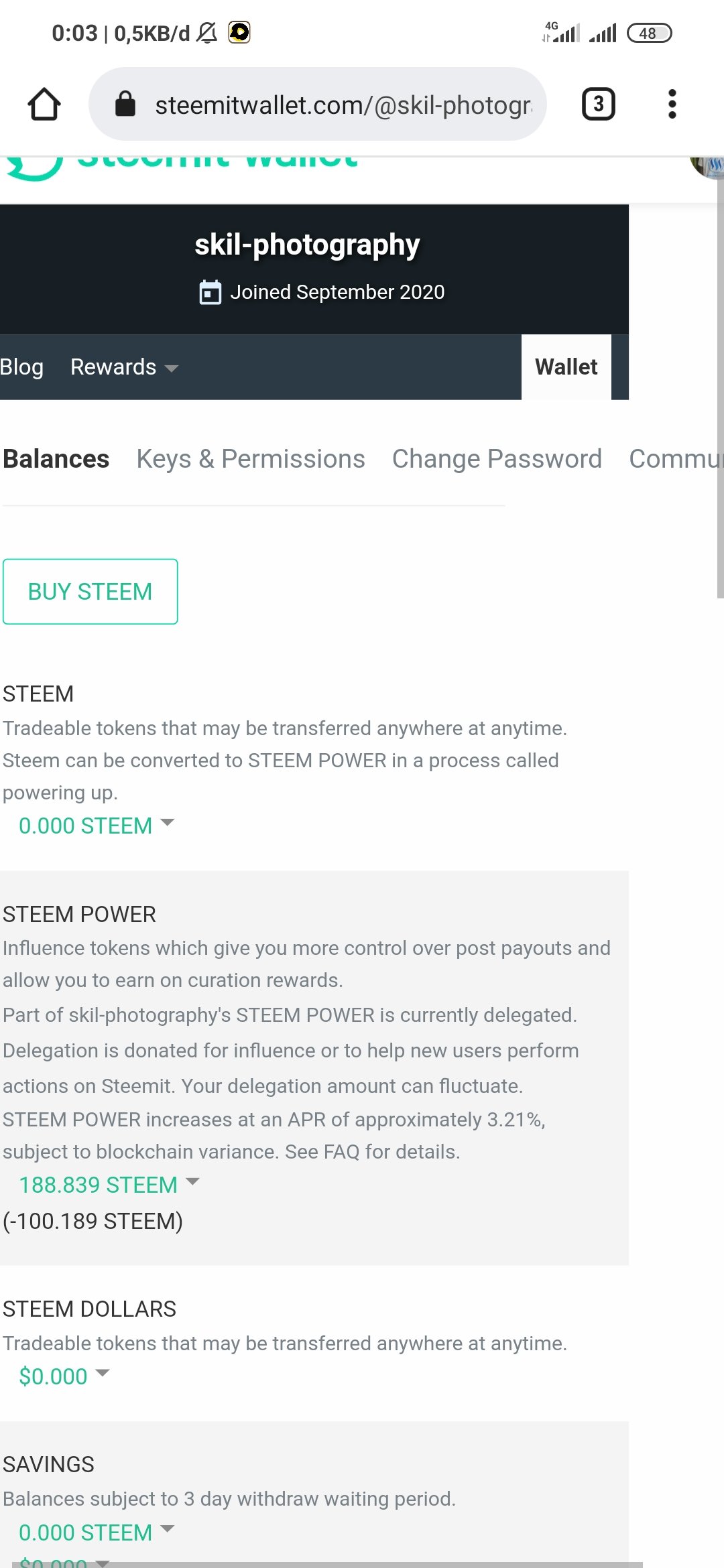This screenshot has width=724, height=1568.
Task: Select the Change Password tab
Action: tap(497, 459)
